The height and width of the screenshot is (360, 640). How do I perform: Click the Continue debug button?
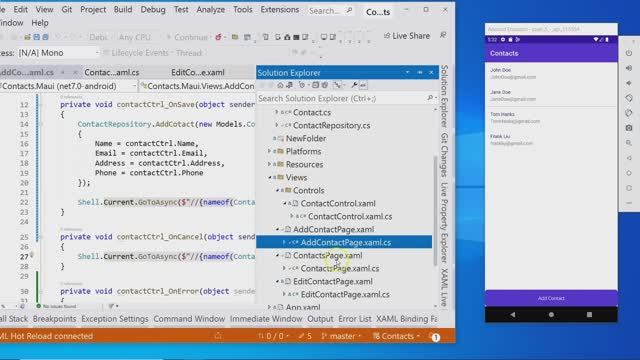187,37
